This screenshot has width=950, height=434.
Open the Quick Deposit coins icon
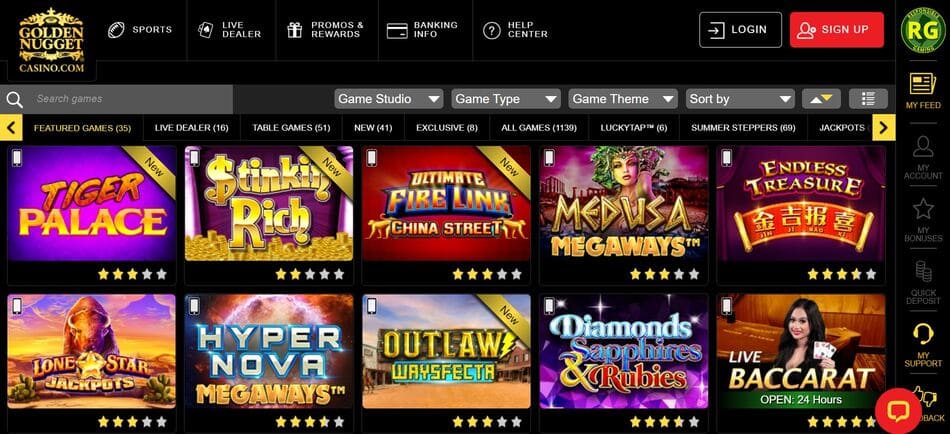(x=923, y=271)
